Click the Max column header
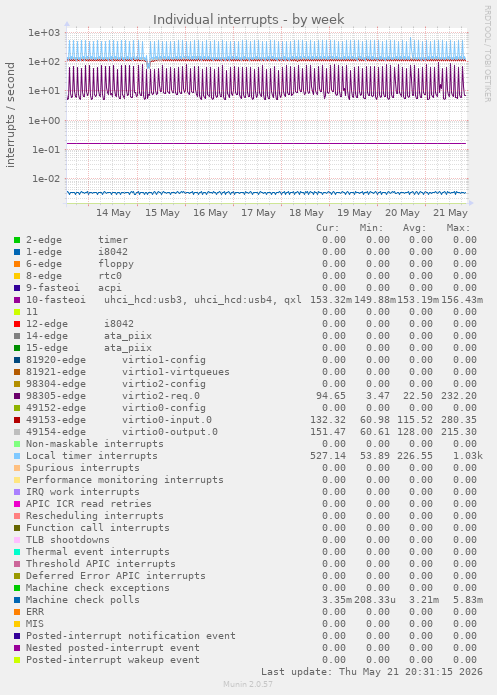Screen dimensions: 497x695 point(458,228)
